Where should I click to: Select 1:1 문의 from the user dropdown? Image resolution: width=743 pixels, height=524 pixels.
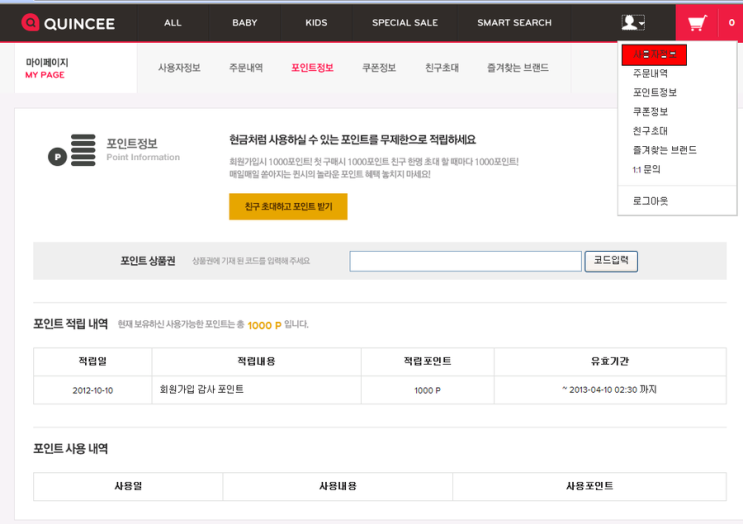coord(646,169)
